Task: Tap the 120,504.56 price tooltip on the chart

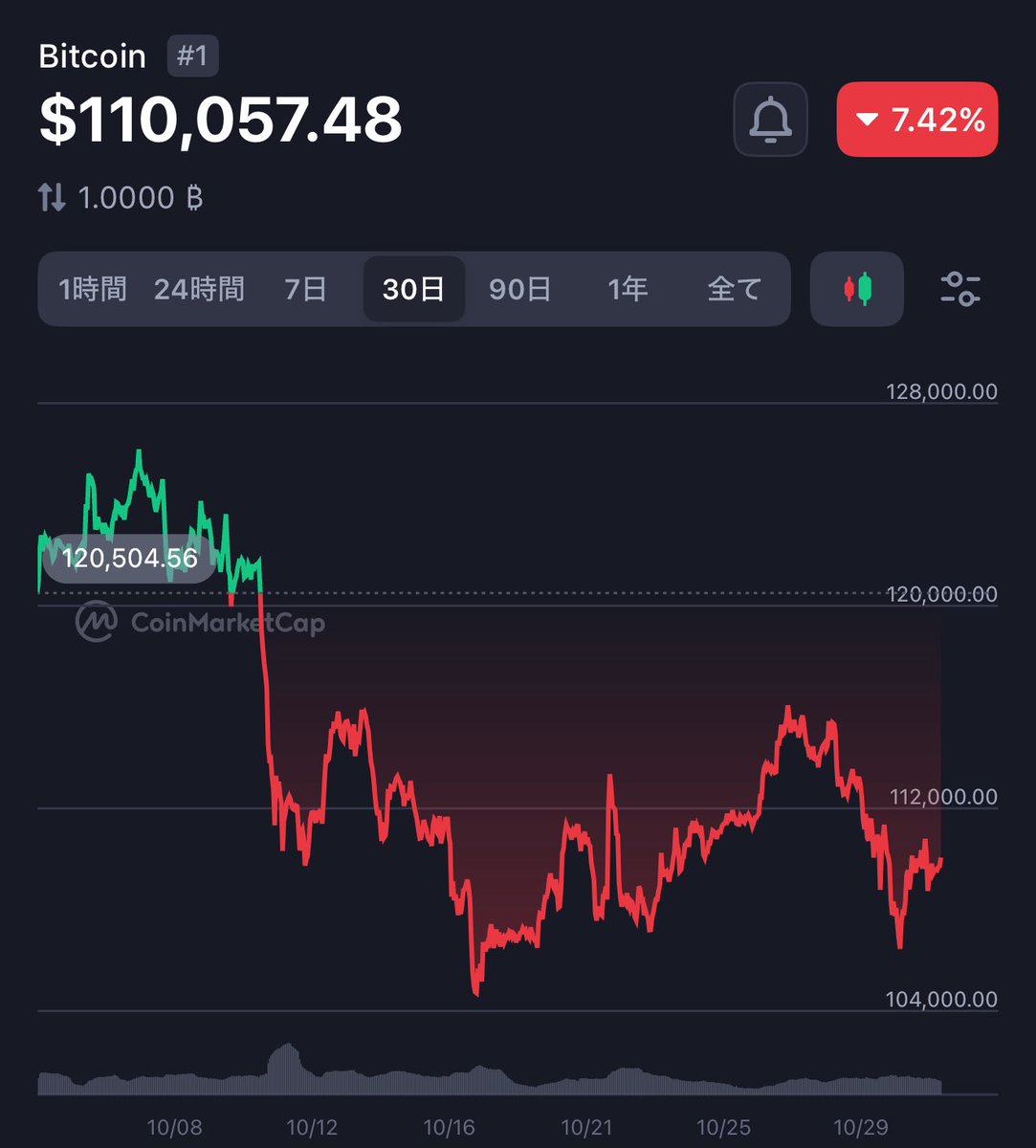Action: click(x=128, y=558)
